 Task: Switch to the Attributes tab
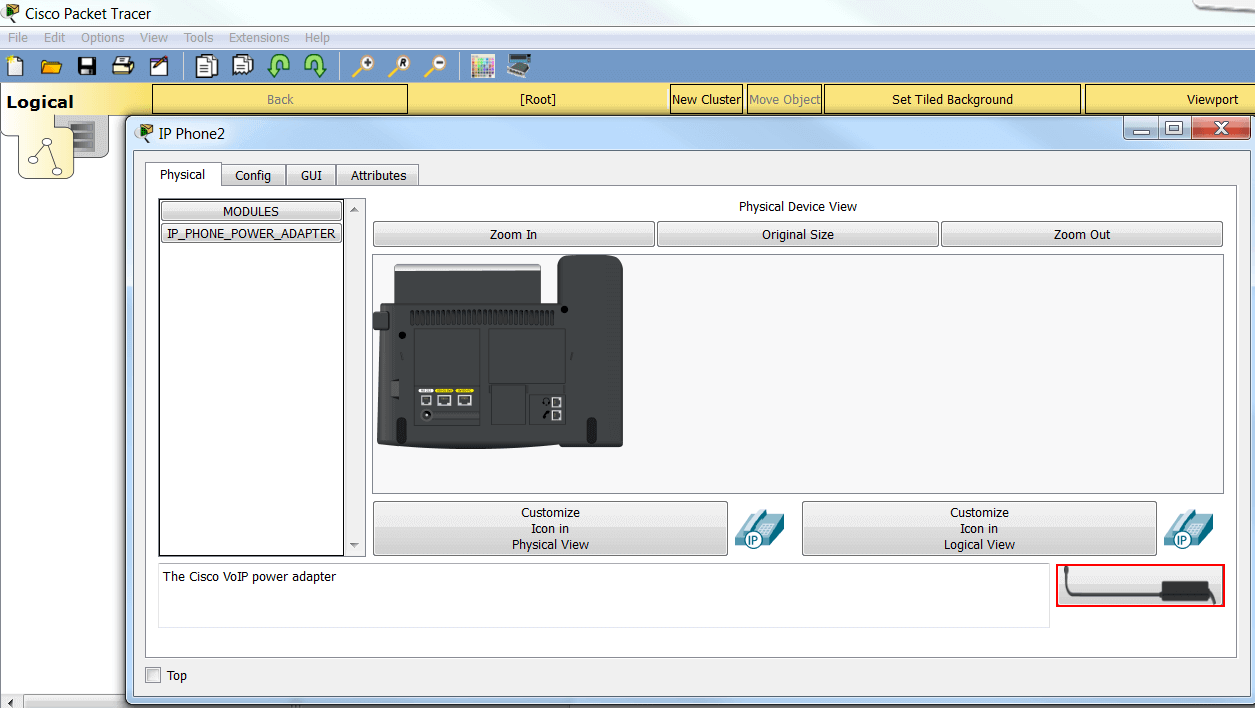click(x=378, y=175)
